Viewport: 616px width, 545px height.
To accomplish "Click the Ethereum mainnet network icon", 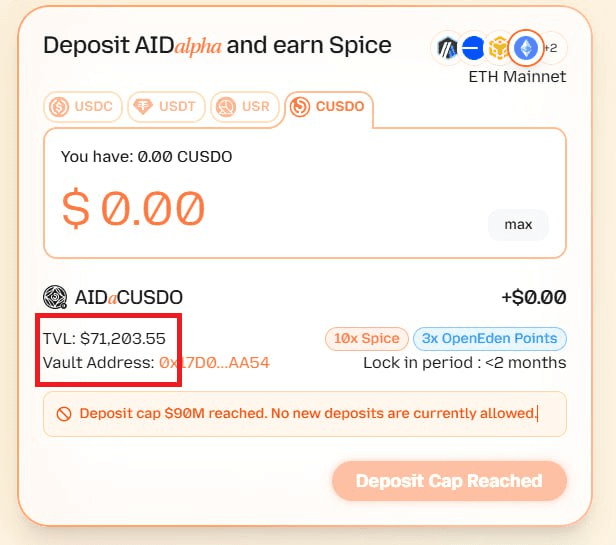I will tap(526, 48).
